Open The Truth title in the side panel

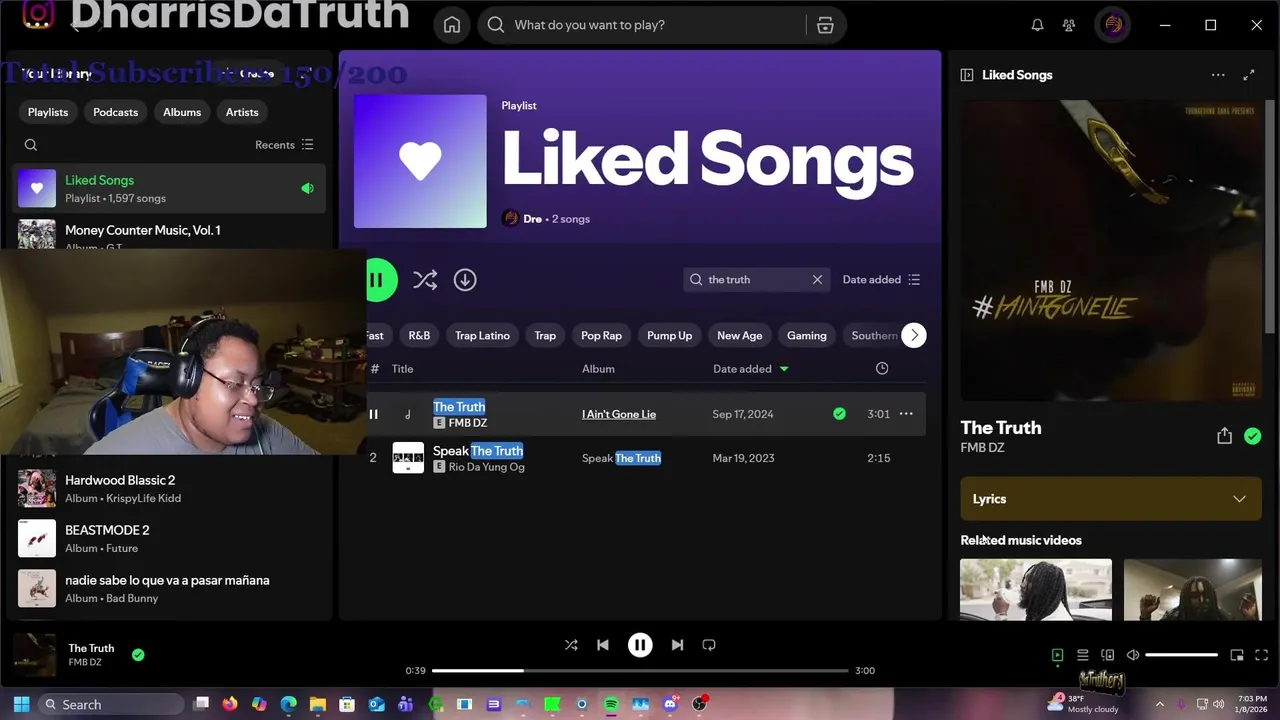click(x=1001, y=427)
